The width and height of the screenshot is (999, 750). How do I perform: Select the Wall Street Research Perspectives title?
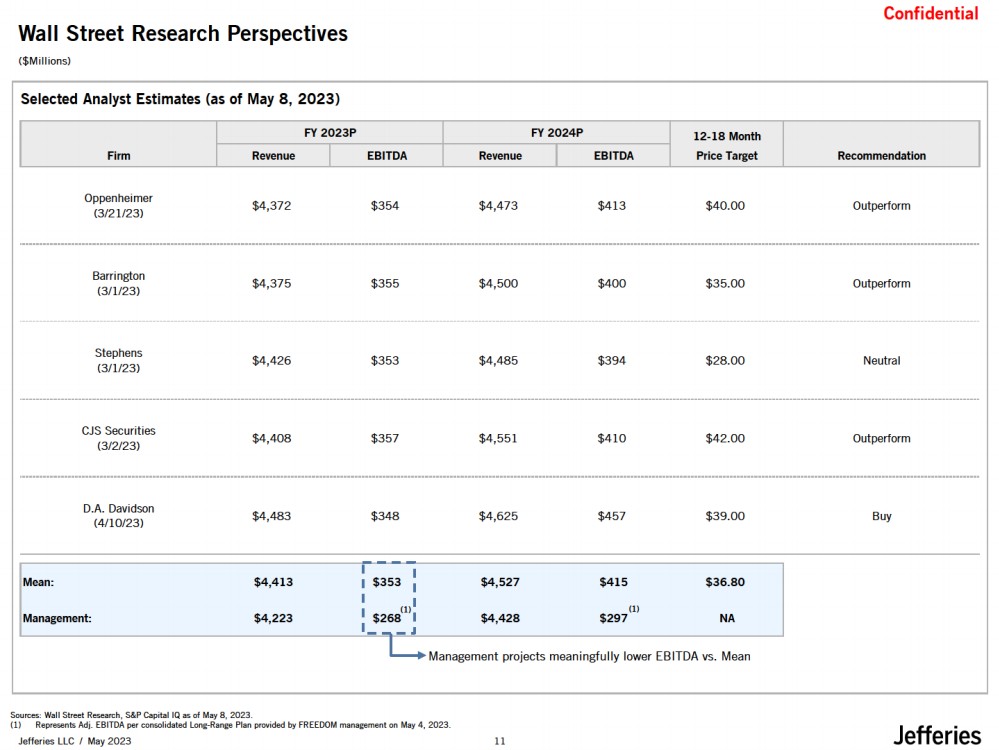pyautogui.click(x=183, y=34)
